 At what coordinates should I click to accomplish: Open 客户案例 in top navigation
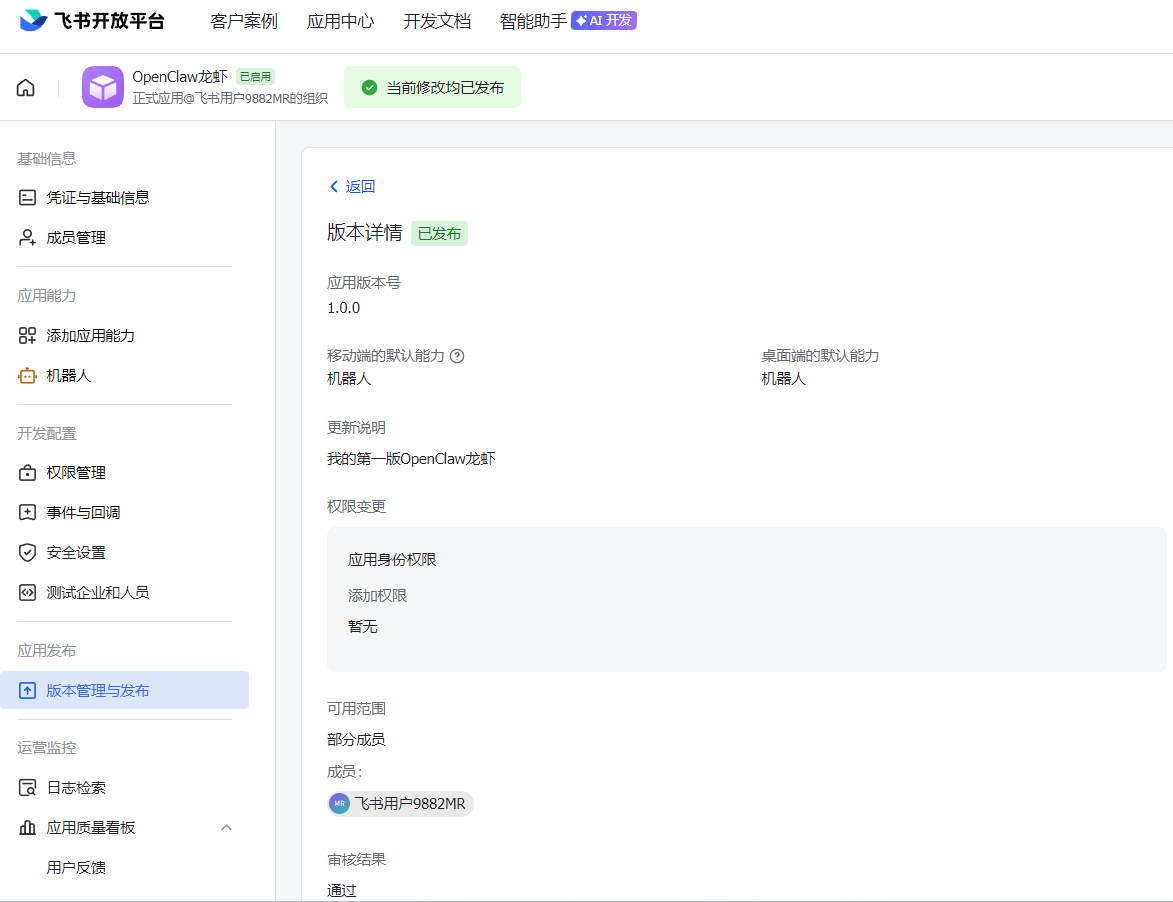(244, 21)
